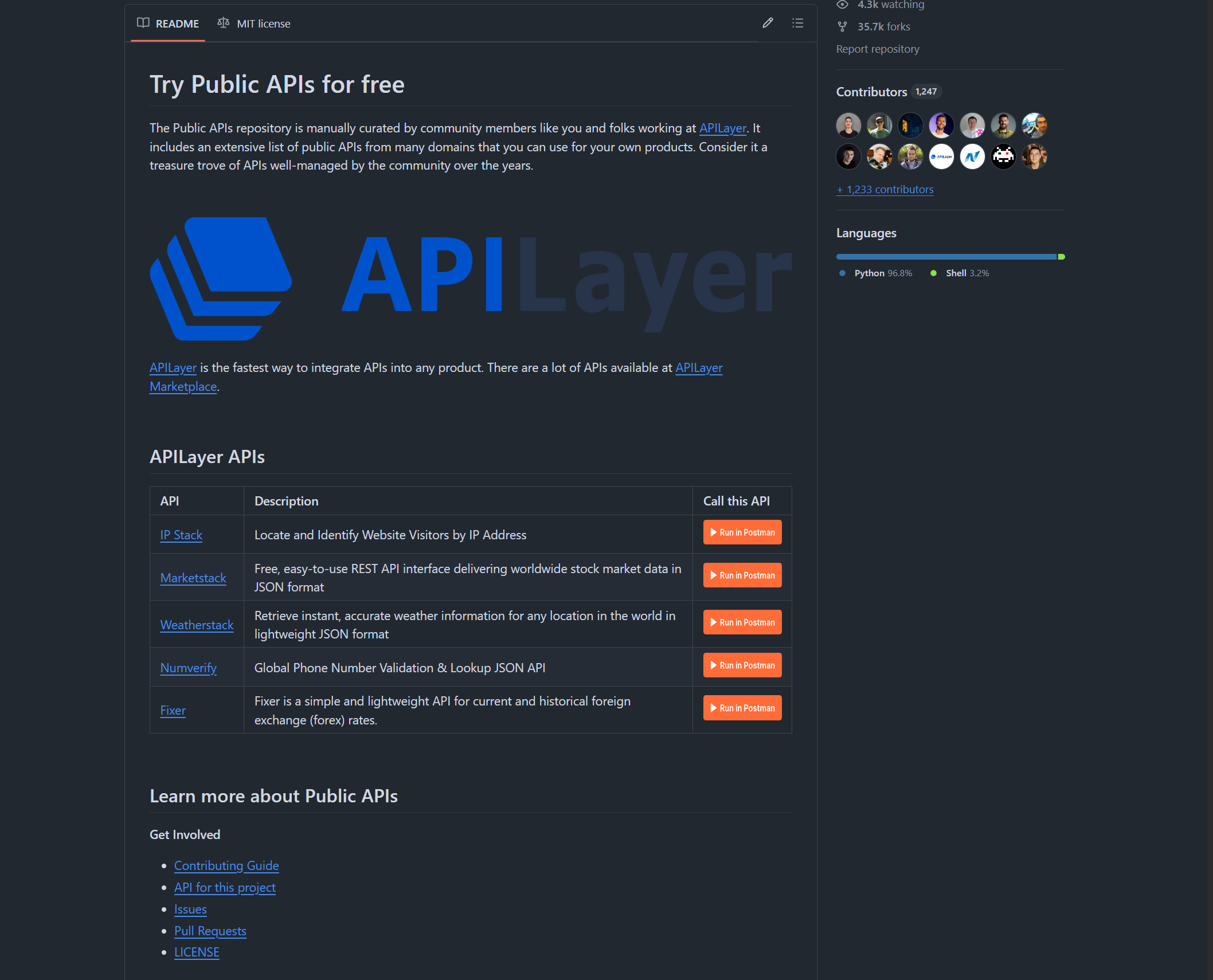1213x980 pixels.
Task: Open the pixel invader contributor avatar
Action: pos(1003,156)
